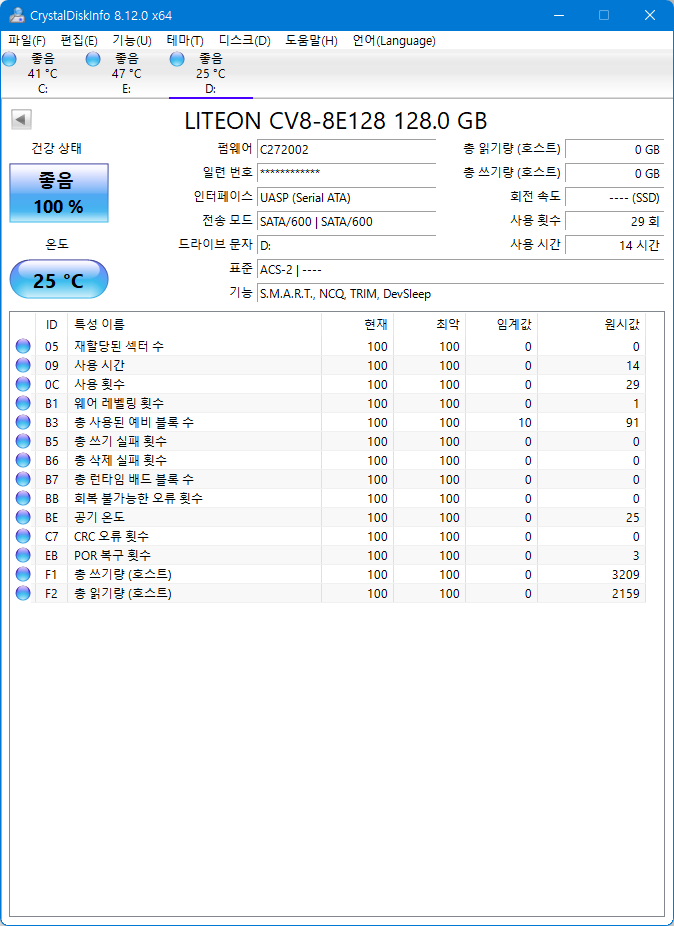Click status orb for attribute 09 사용 시간
The width and height of the screenshot is (674, 926).
[x=23, y=366]
